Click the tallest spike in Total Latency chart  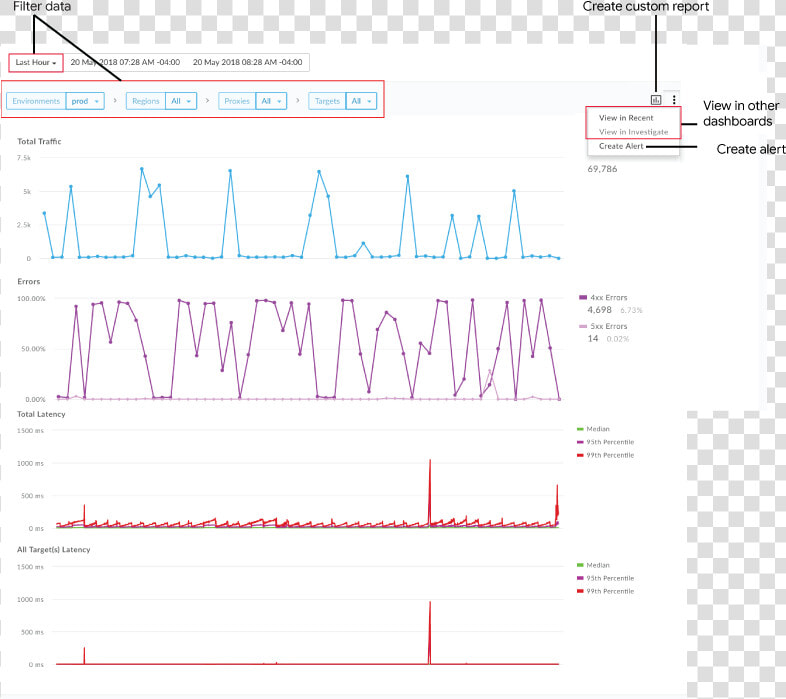click(x=430, y=461)
